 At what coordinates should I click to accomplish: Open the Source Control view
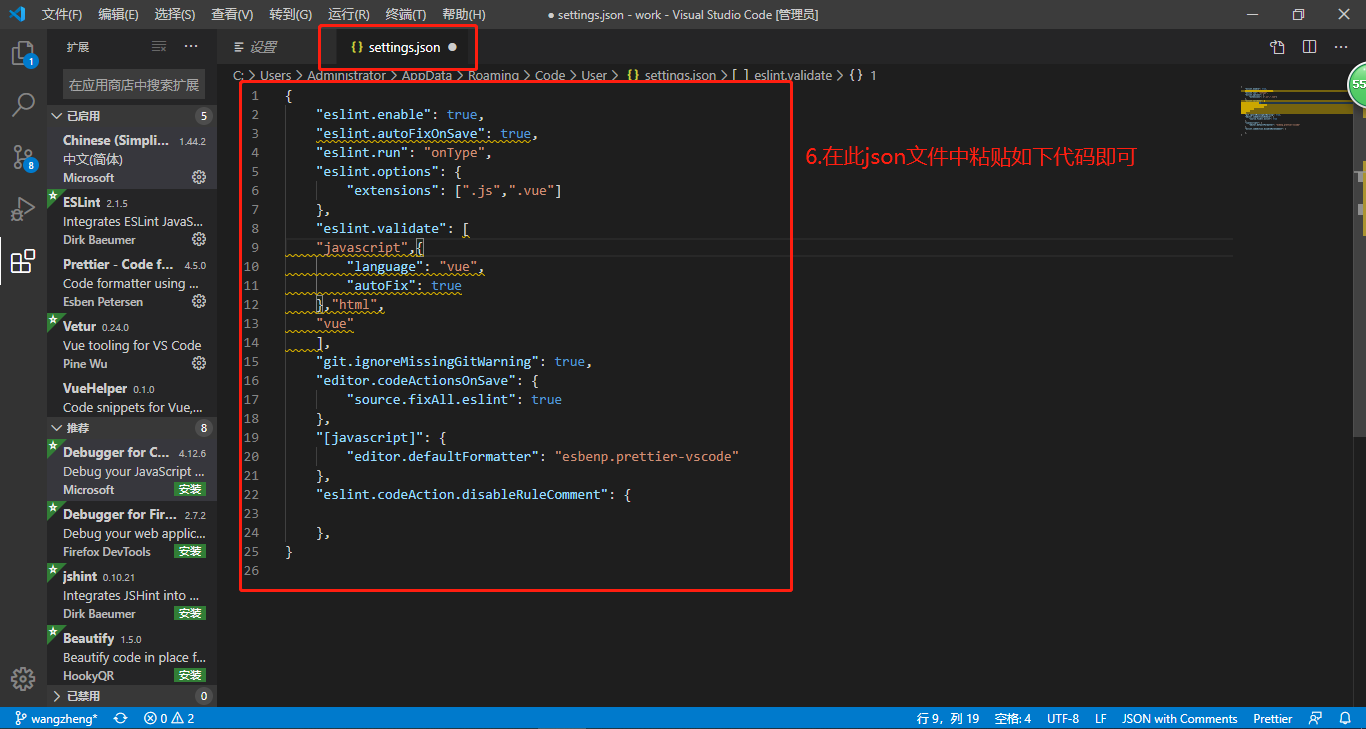coord(23,157)
